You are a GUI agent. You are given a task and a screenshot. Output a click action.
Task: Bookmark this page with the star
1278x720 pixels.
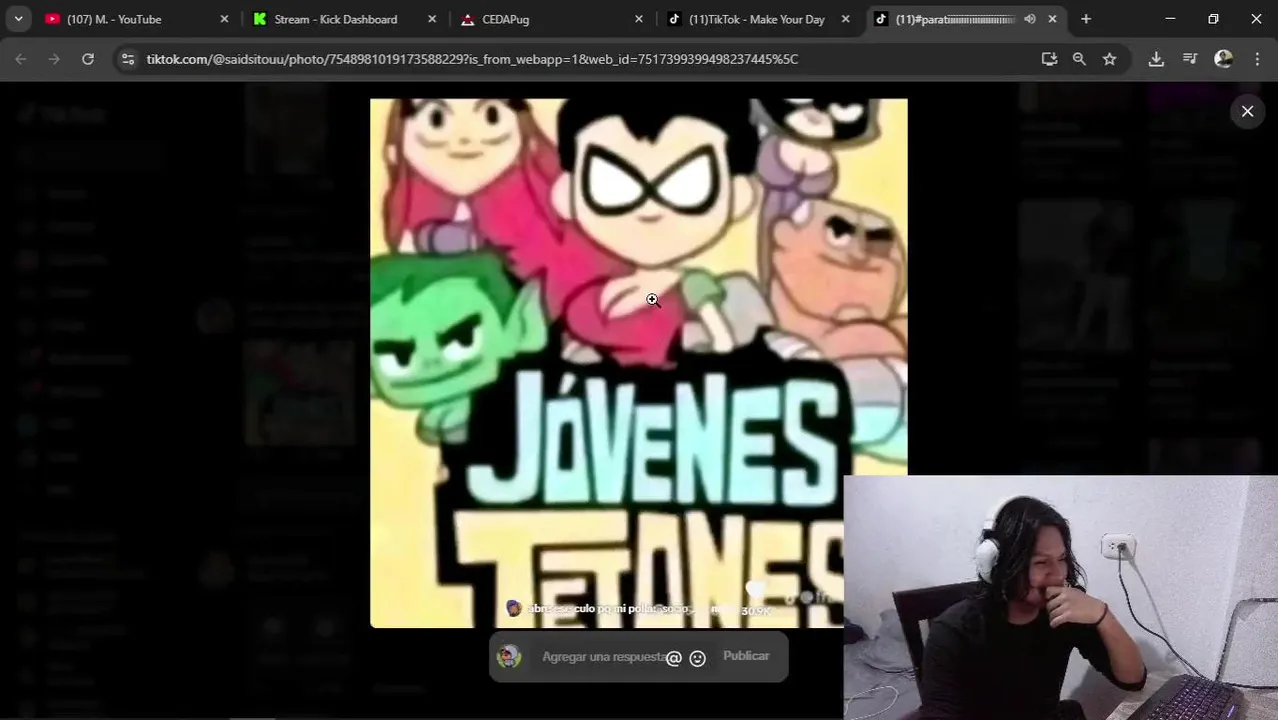(x=1109, y=59)
